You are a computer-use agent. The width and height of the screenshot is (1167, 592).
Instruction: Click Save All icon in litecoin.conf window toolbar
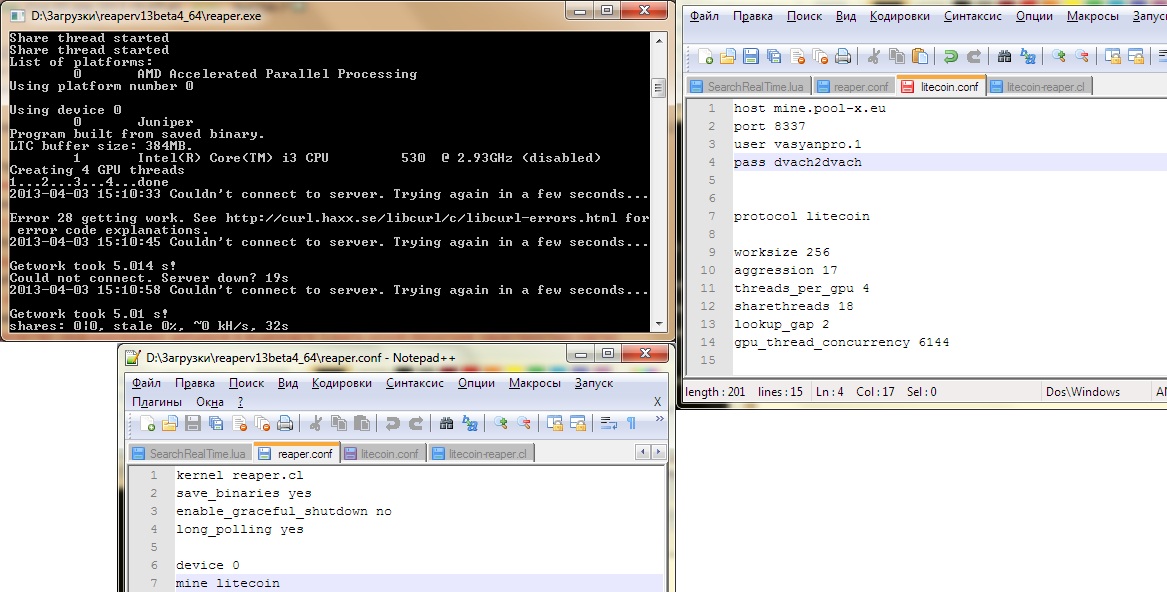tap(774, 56)
